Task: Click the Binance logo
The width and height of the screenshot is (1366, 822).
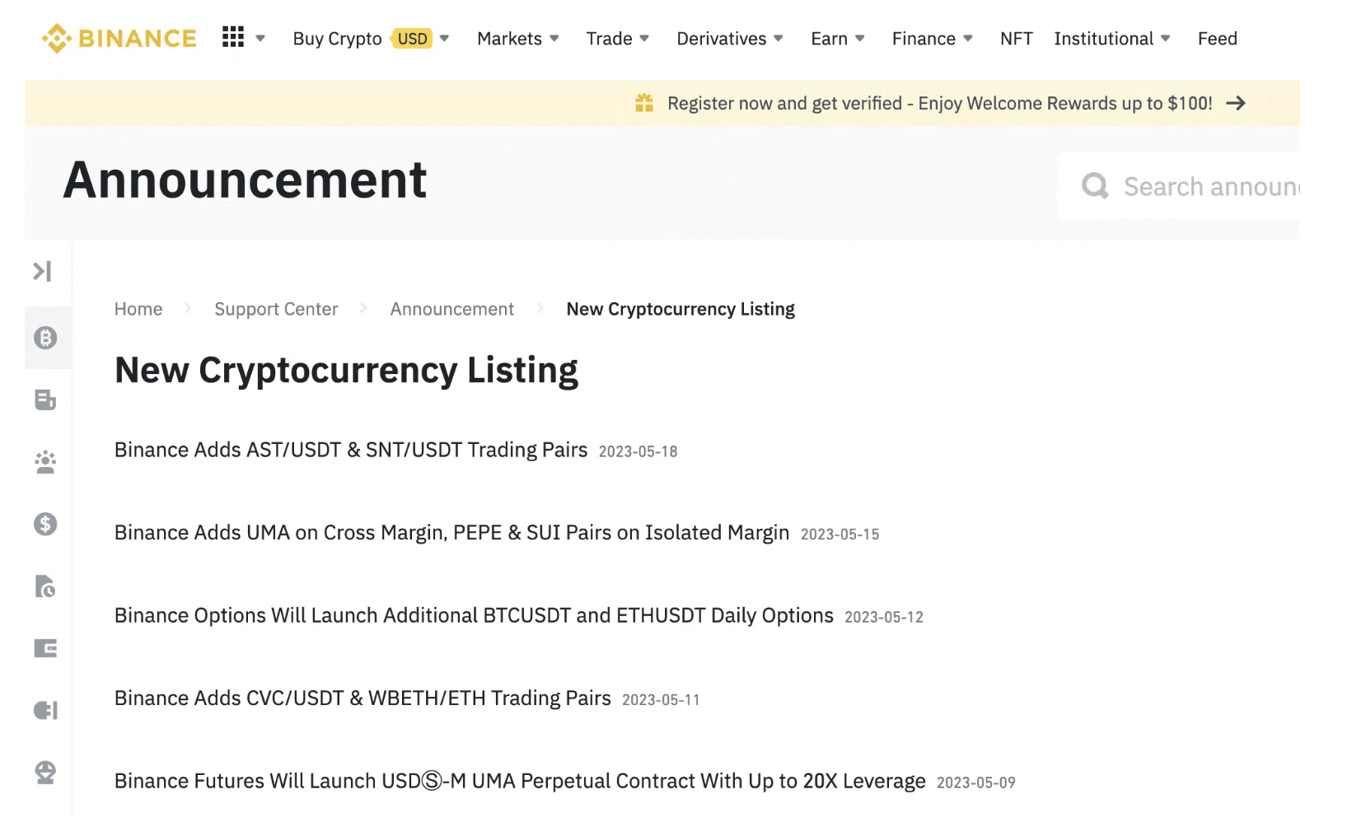Action: [x=119, y=39]
